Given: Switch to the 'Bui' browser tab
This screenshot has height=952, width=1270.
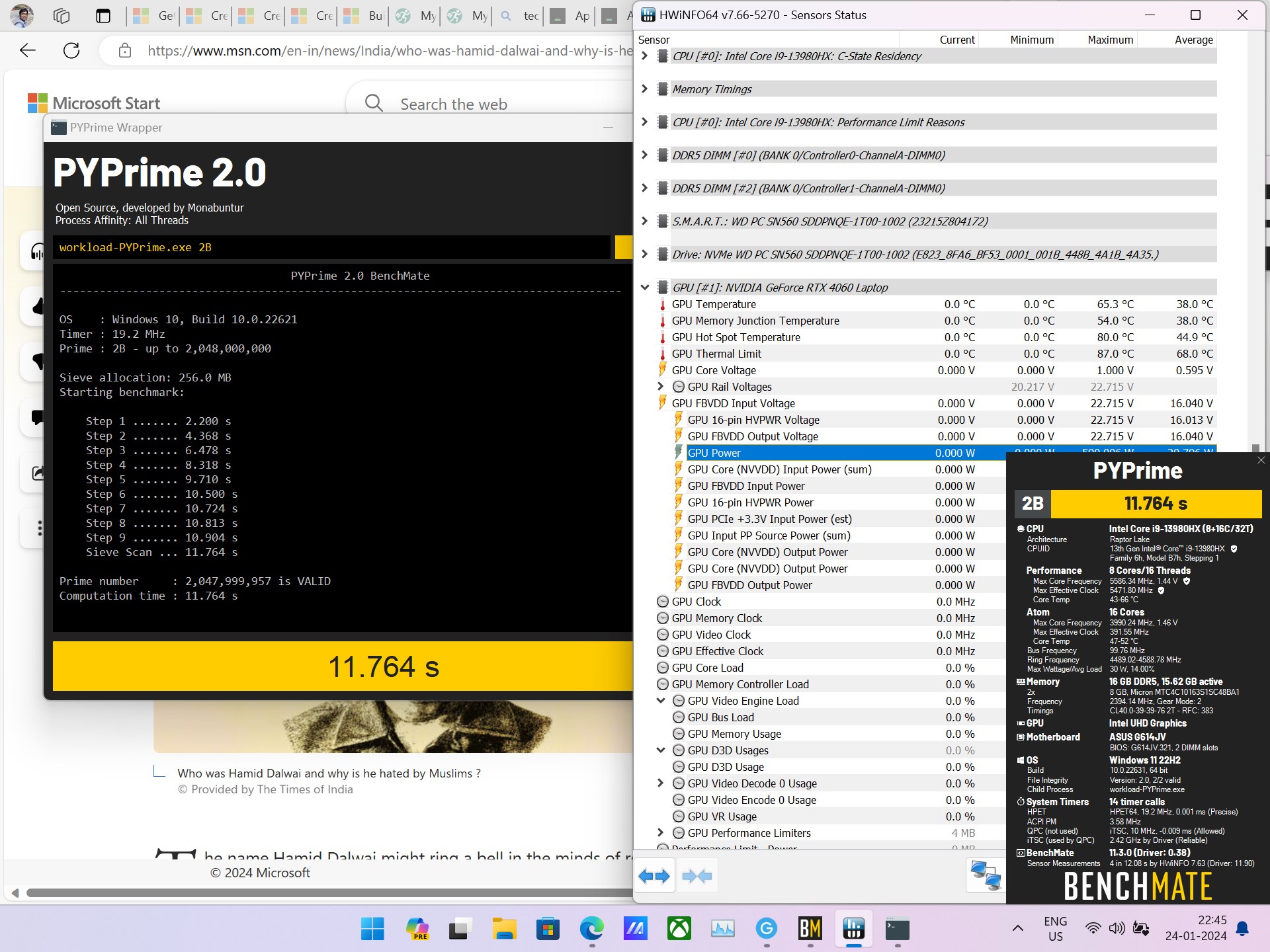Looking at the screenshot, I should click(363, 16).
